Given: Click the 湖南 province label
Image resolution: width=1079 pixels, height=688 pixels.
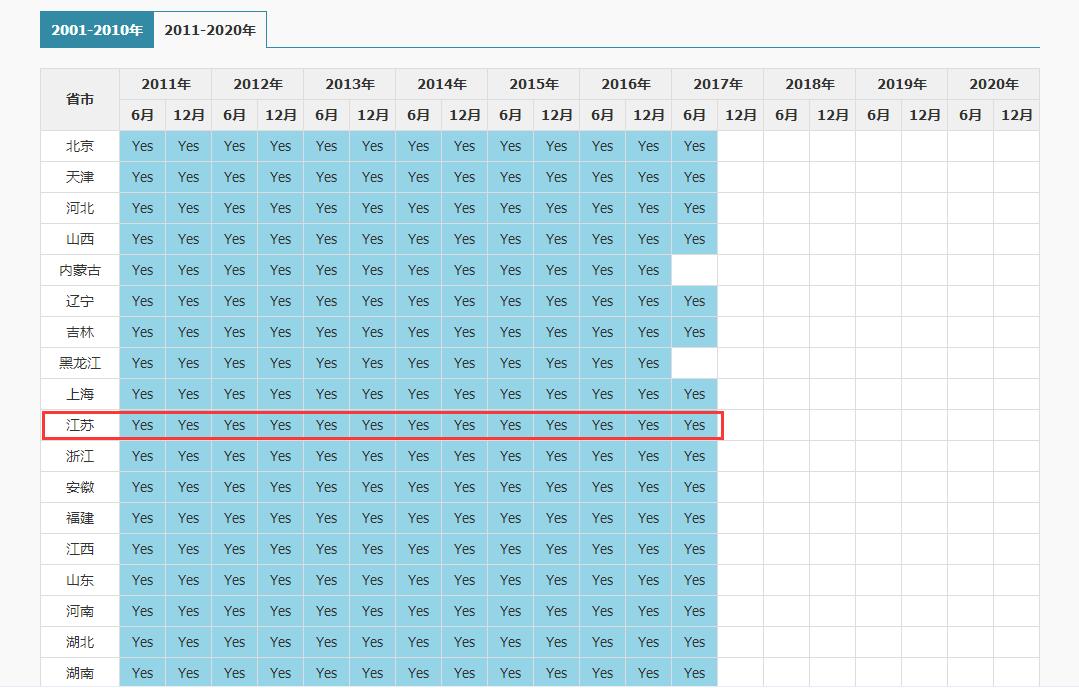Looking at the screenshot, I should click(80, 673).
